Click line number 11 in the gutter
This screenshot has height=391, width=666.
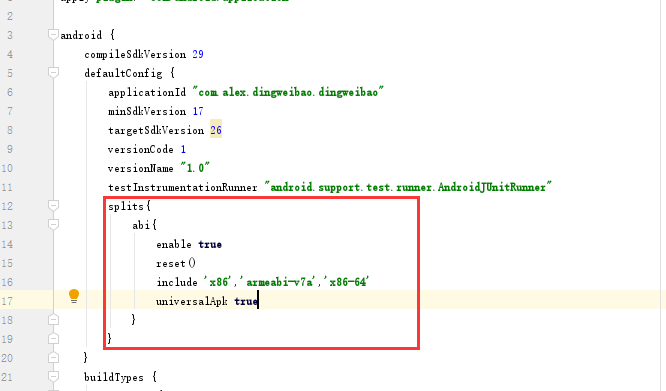(x=7, y=187)
